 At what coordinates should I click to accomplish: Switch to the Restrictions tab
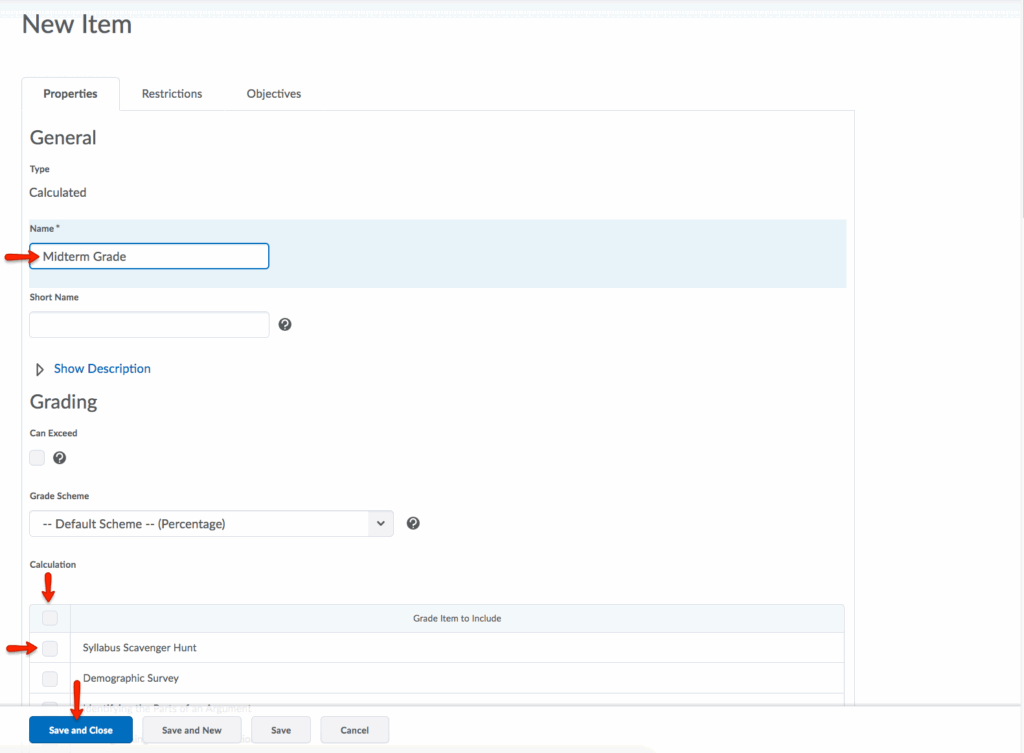click(172, 94)
